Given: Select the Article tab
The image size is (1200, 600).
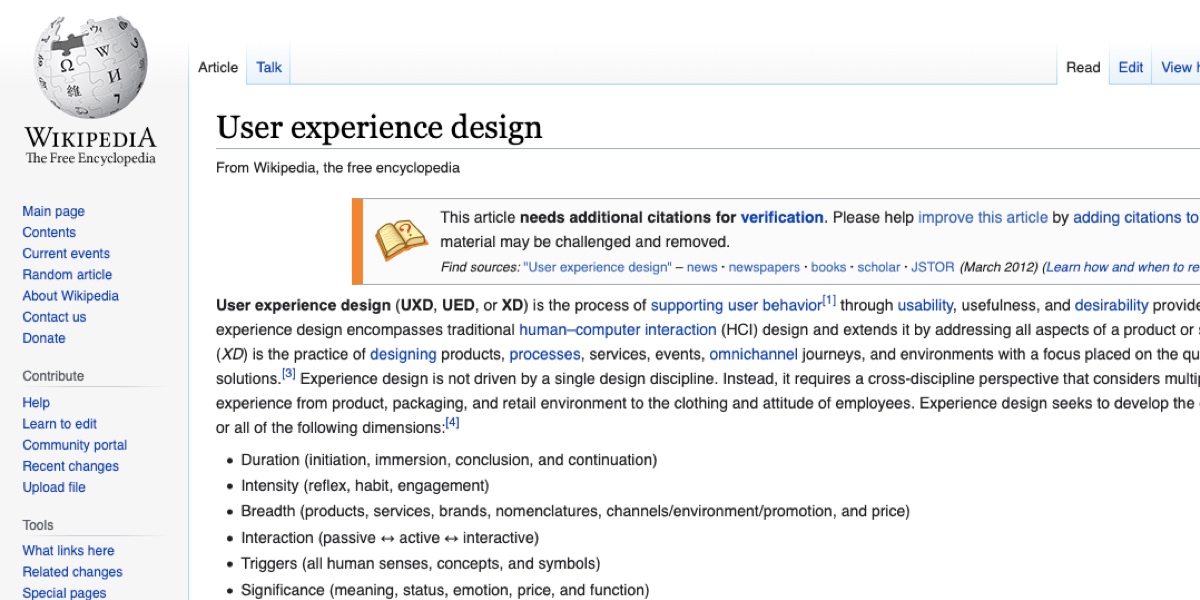Looking at the screenshot, I should coord(217,67).
